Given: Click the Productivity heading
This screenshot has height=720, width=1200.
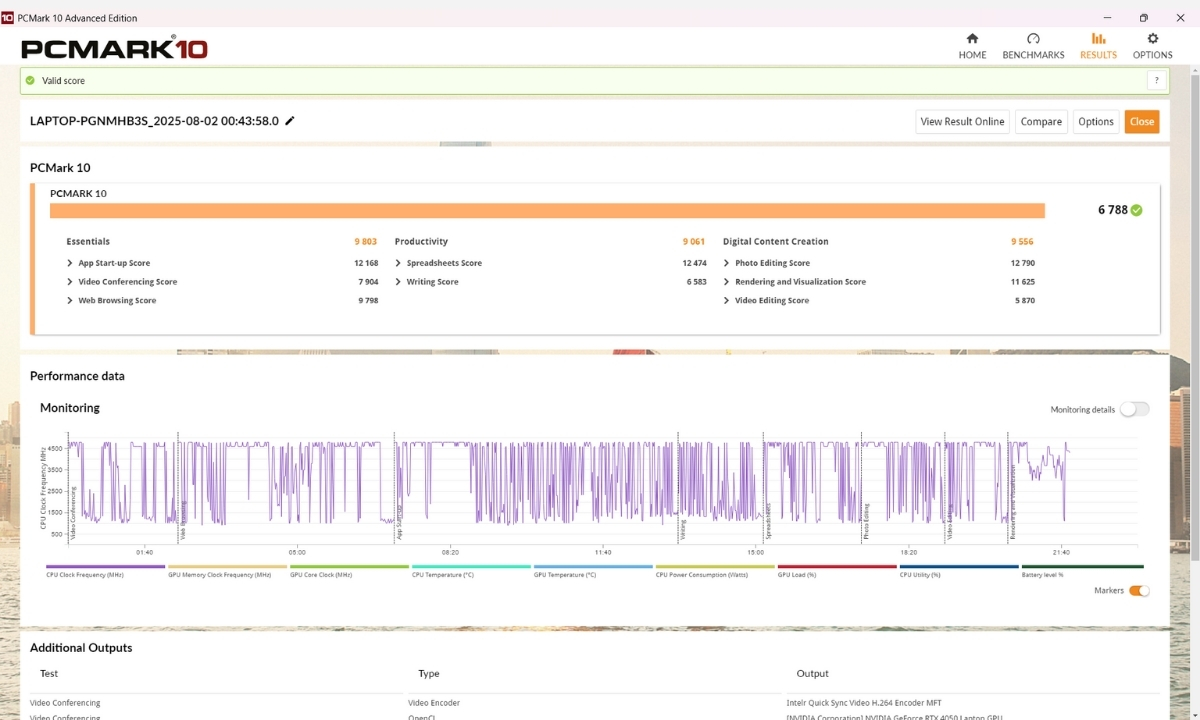Looking at the screenshot, I should coord(421,242).
